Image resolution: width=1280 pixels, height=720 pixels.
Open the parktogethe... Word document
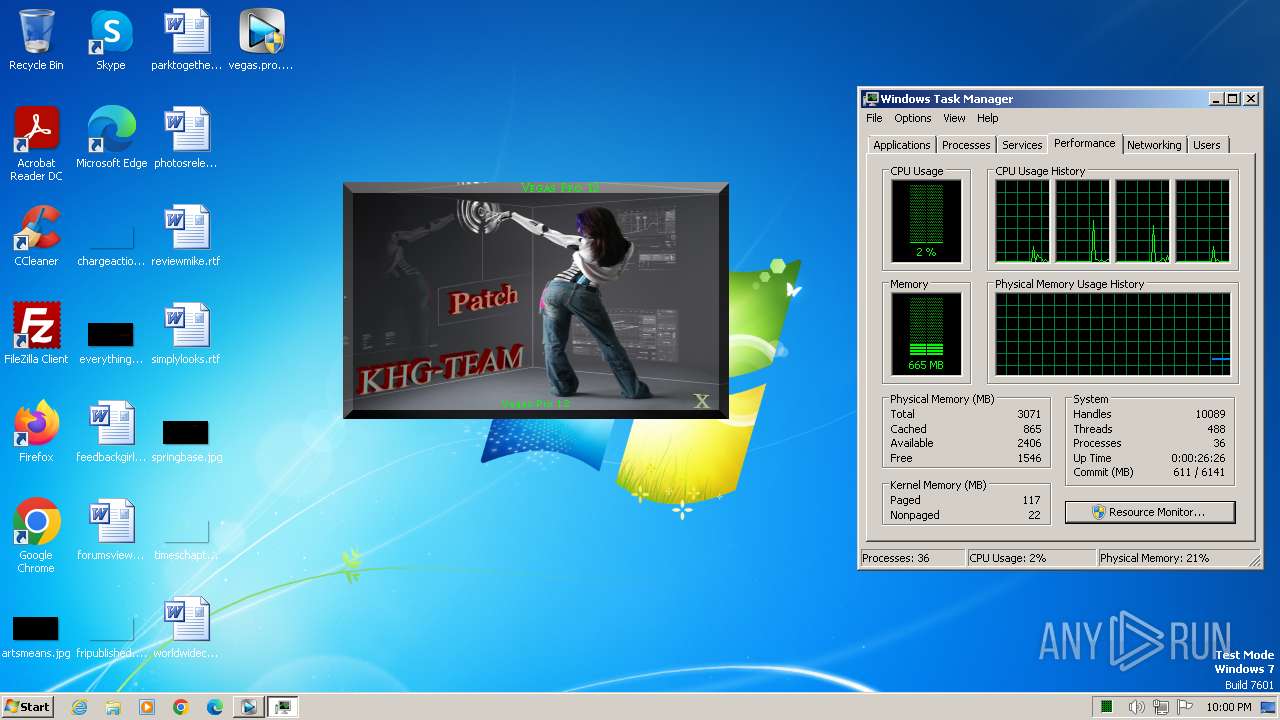[186, 40]
